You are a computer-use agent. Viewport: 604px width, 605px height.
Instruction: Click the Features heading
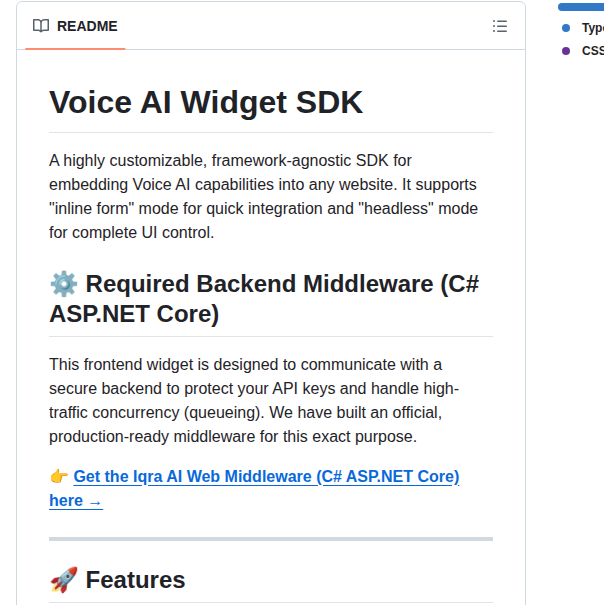(135, 580)
